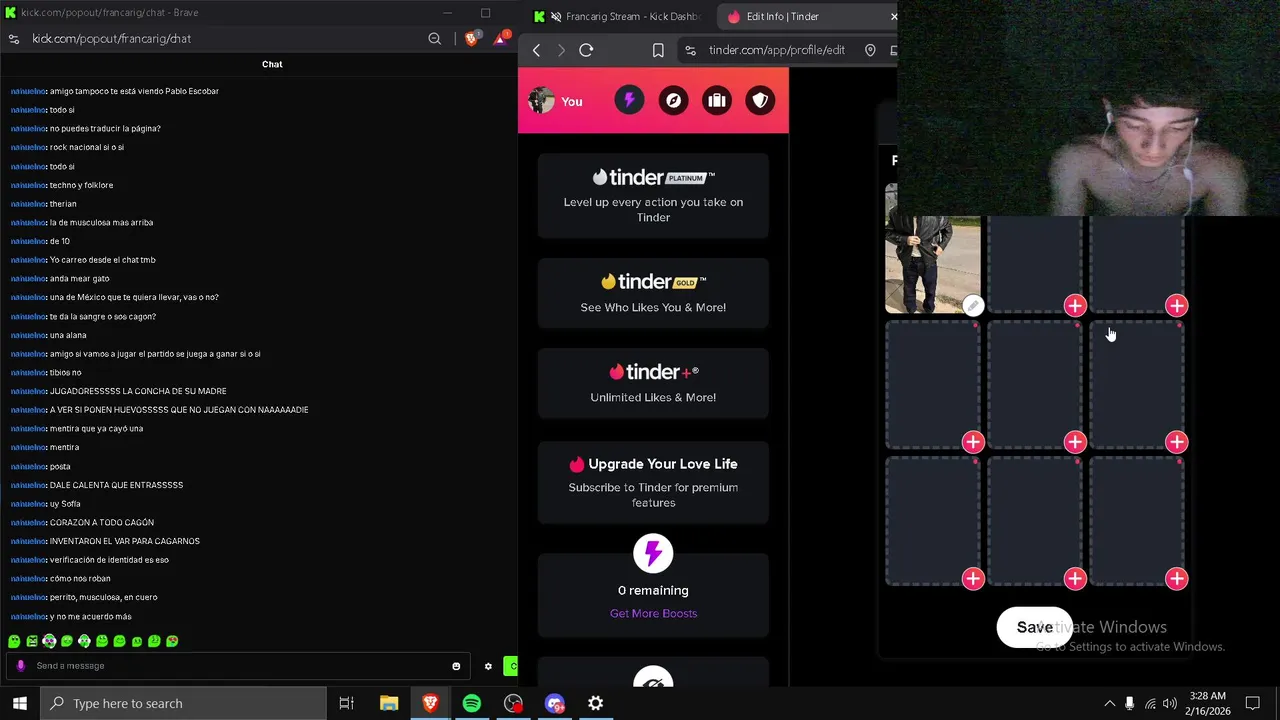Screen dimensions: 1280x720
Task: Click chat message 'techno y folklore'
Action: (x=81, y=185)
